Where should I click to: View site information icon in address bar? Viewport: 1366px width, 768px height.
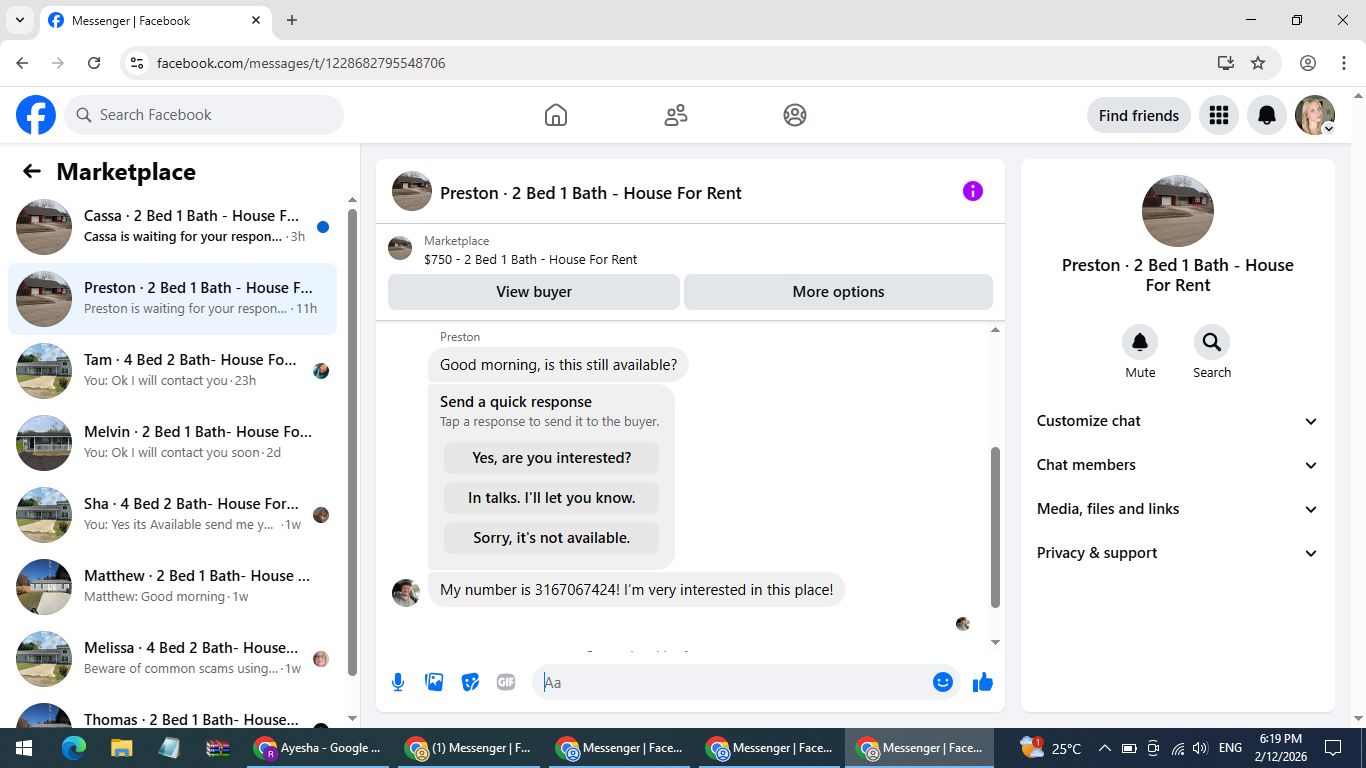point(137,63)
